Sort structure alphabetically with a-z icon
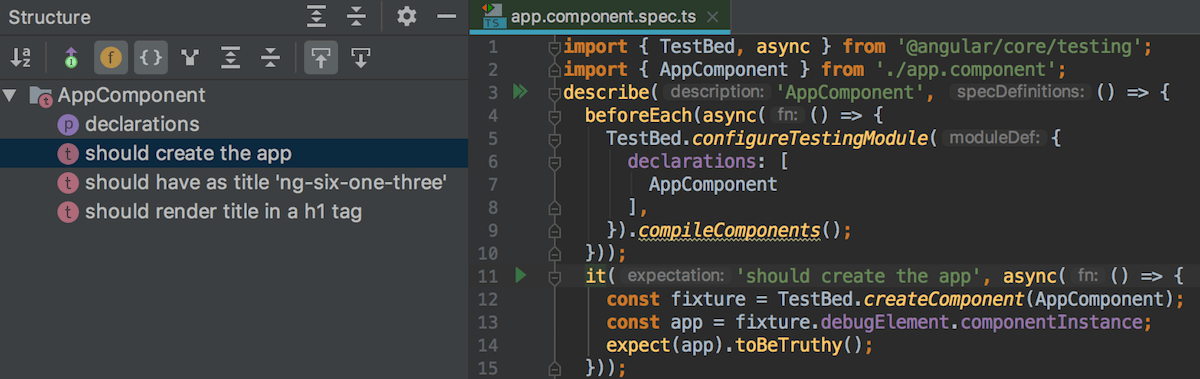The height and width of the screenshot is (379, 1200). tap(20, 58)
